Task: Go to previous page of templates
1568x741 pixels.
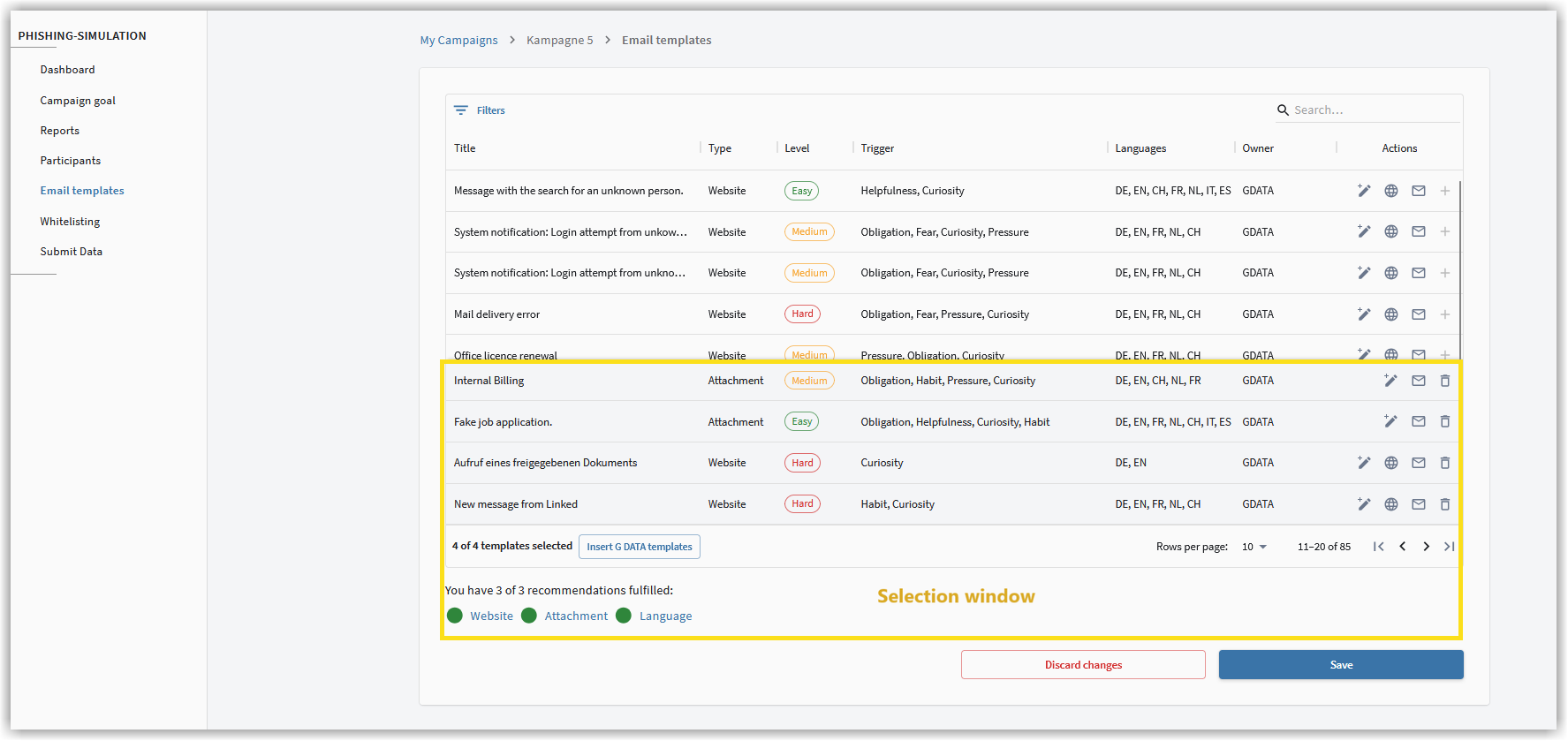Action: coord(1403,547)
